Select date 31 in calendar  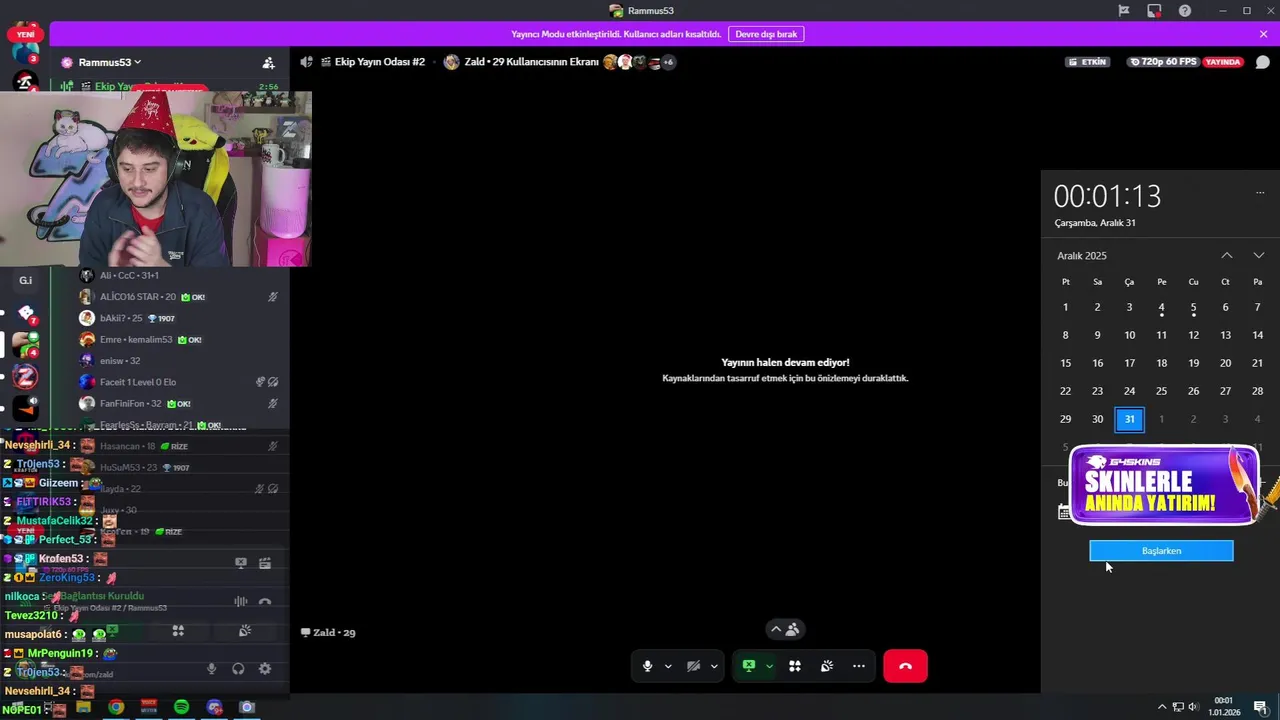pyautogui.click(x=1129, y=419)
